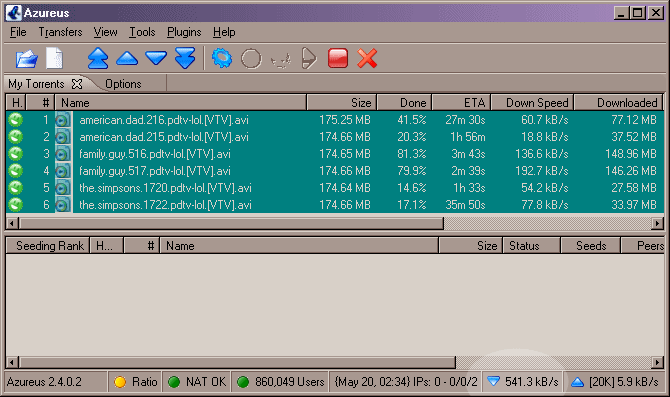This screenshot has width=670, height=397.
Task: Click the grey circle toolbar icon
Action: tap(251, 59)
